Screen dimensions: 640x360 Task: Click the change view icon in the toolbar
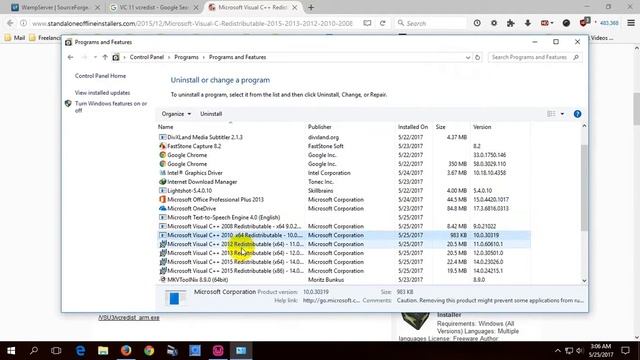pyautogui.click(x=551, y=114)
